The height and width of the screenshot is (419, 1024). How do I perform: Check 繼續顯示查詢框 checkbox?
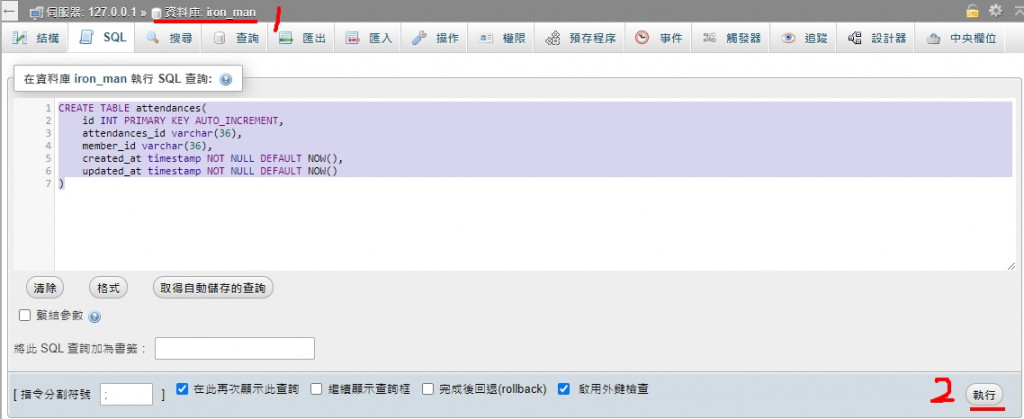(x=316, y=389)
